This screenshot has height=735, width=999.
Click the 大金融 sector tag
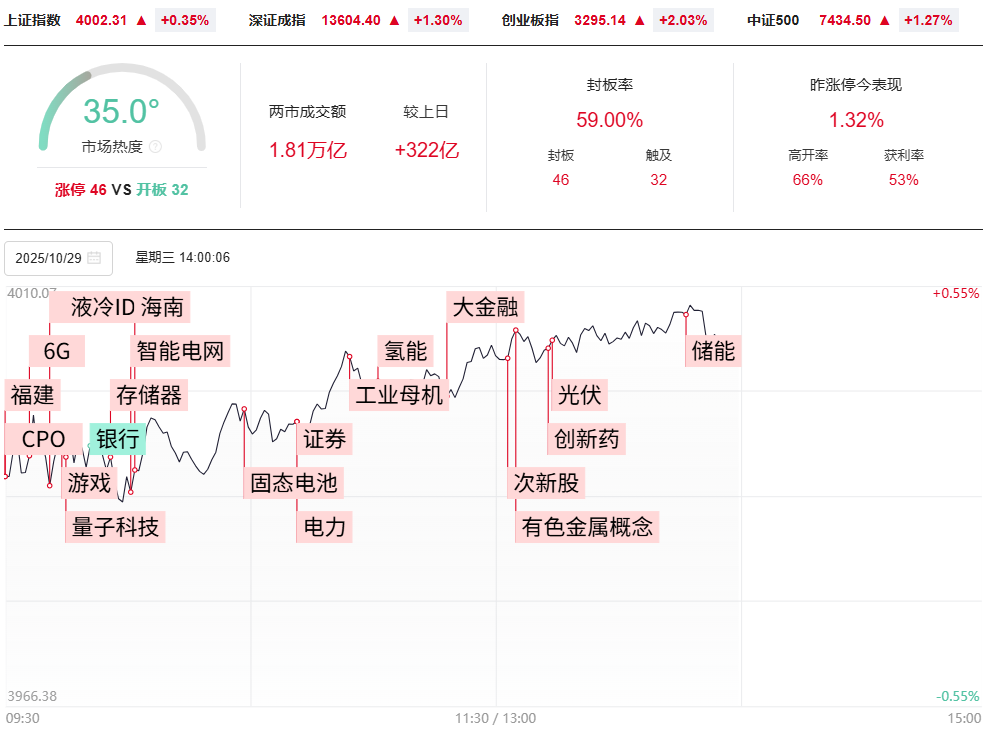(485, 307)
